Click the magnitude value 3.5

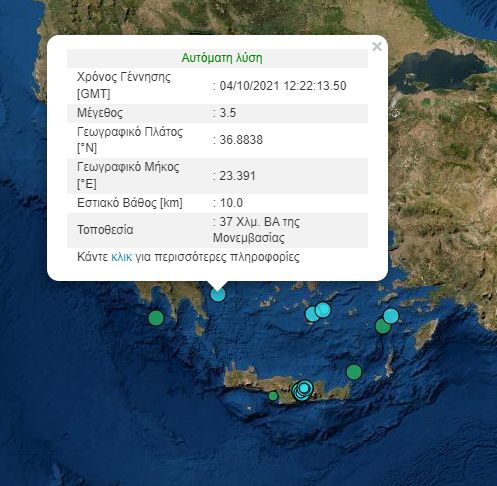(228, 113)
